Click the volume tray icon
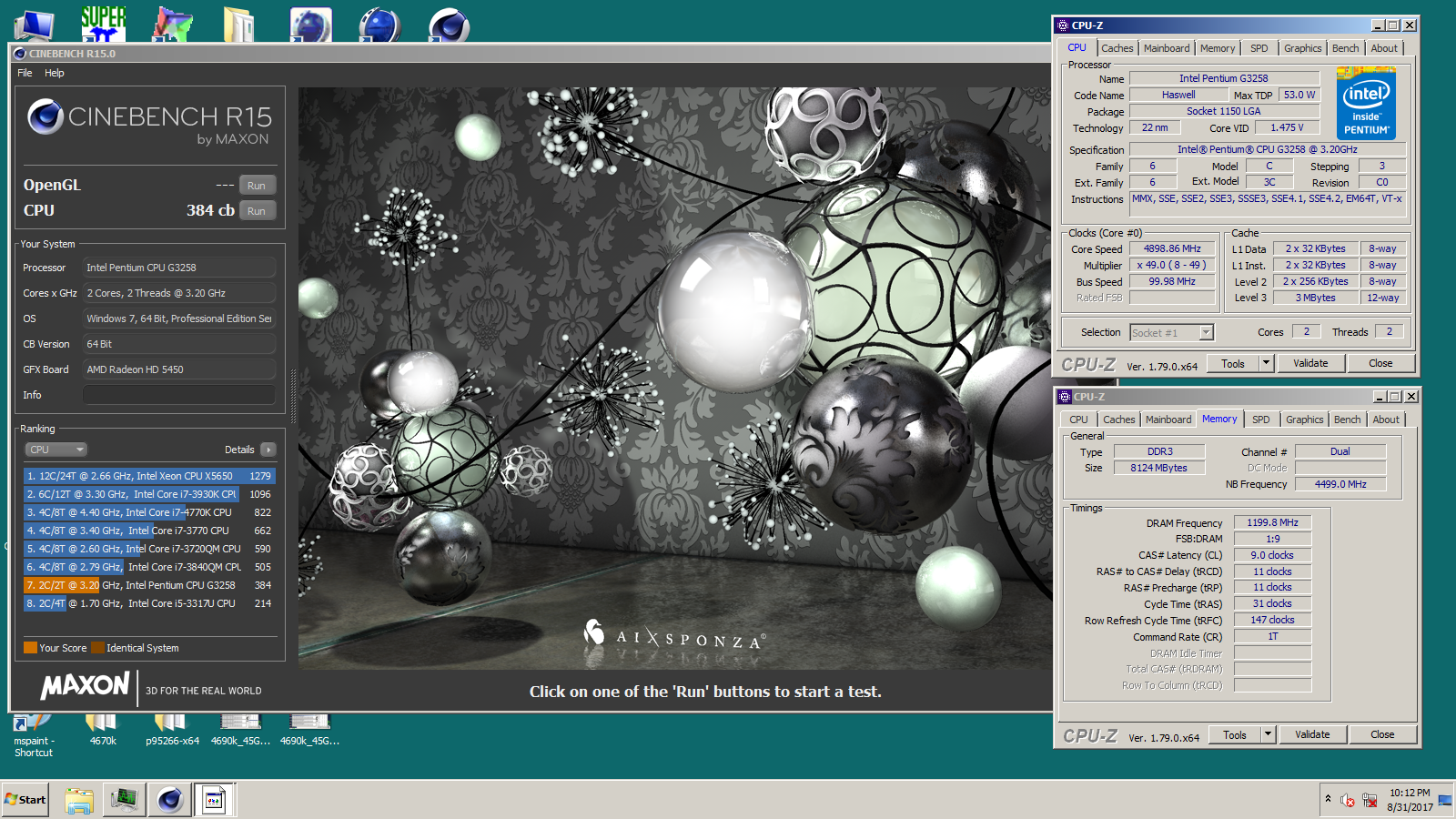The width and height of the screenshot is (1456, 819). 1348,800
